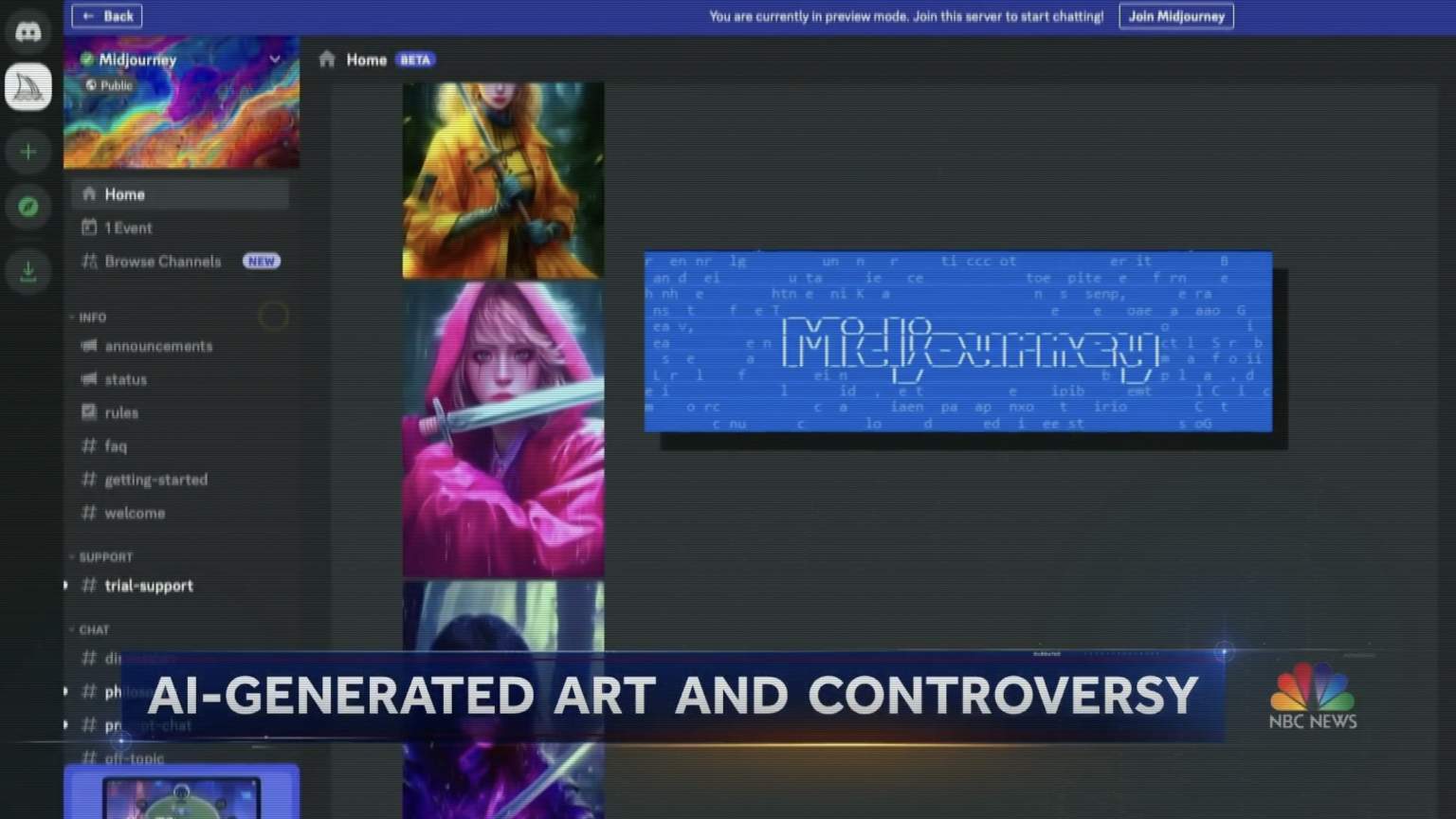
Task: Add a server with the plus icon
Action: pos(28,152)
